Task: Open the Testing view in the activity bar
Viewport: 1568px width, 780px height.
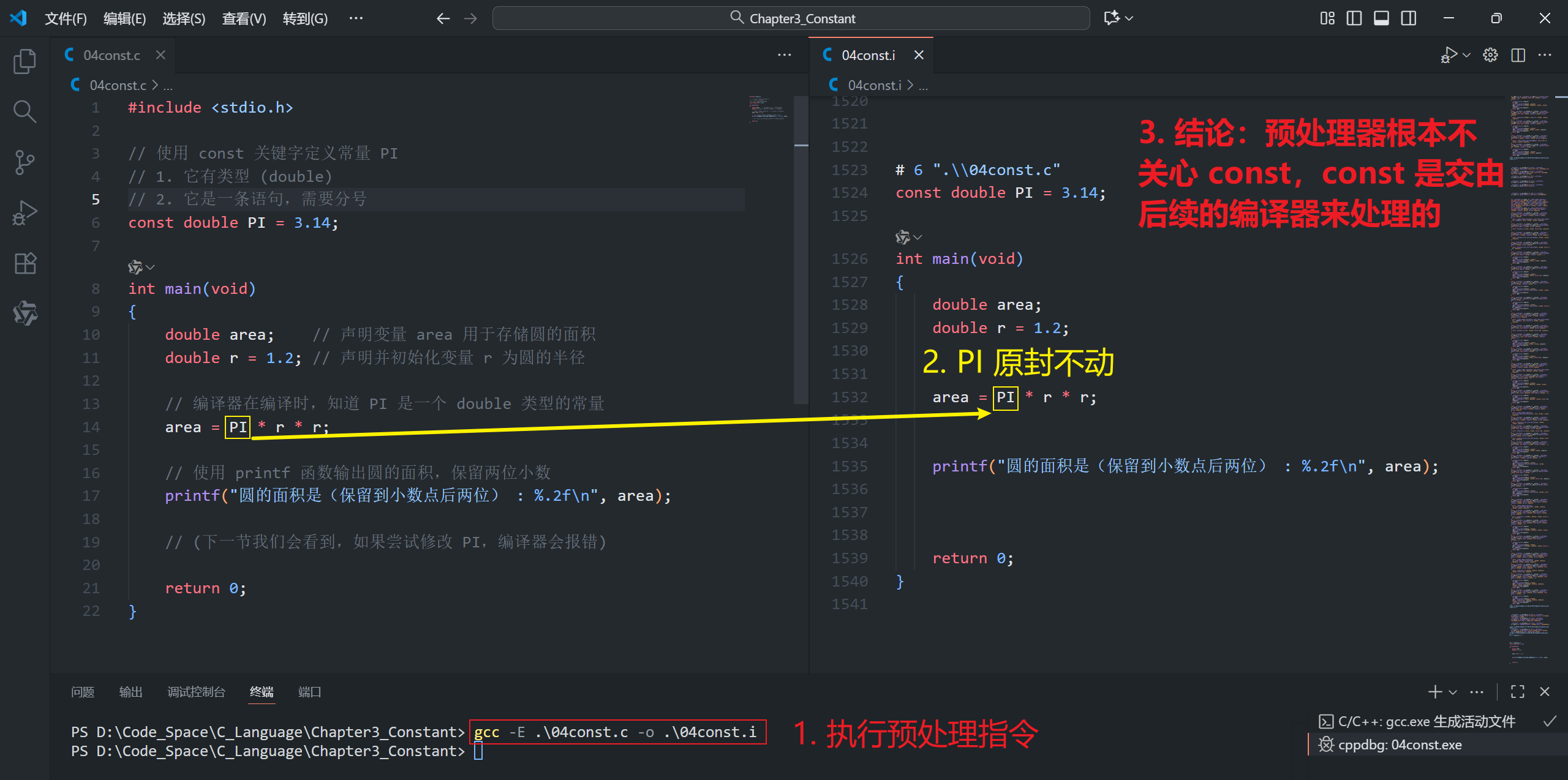Action: click(24, 313)
